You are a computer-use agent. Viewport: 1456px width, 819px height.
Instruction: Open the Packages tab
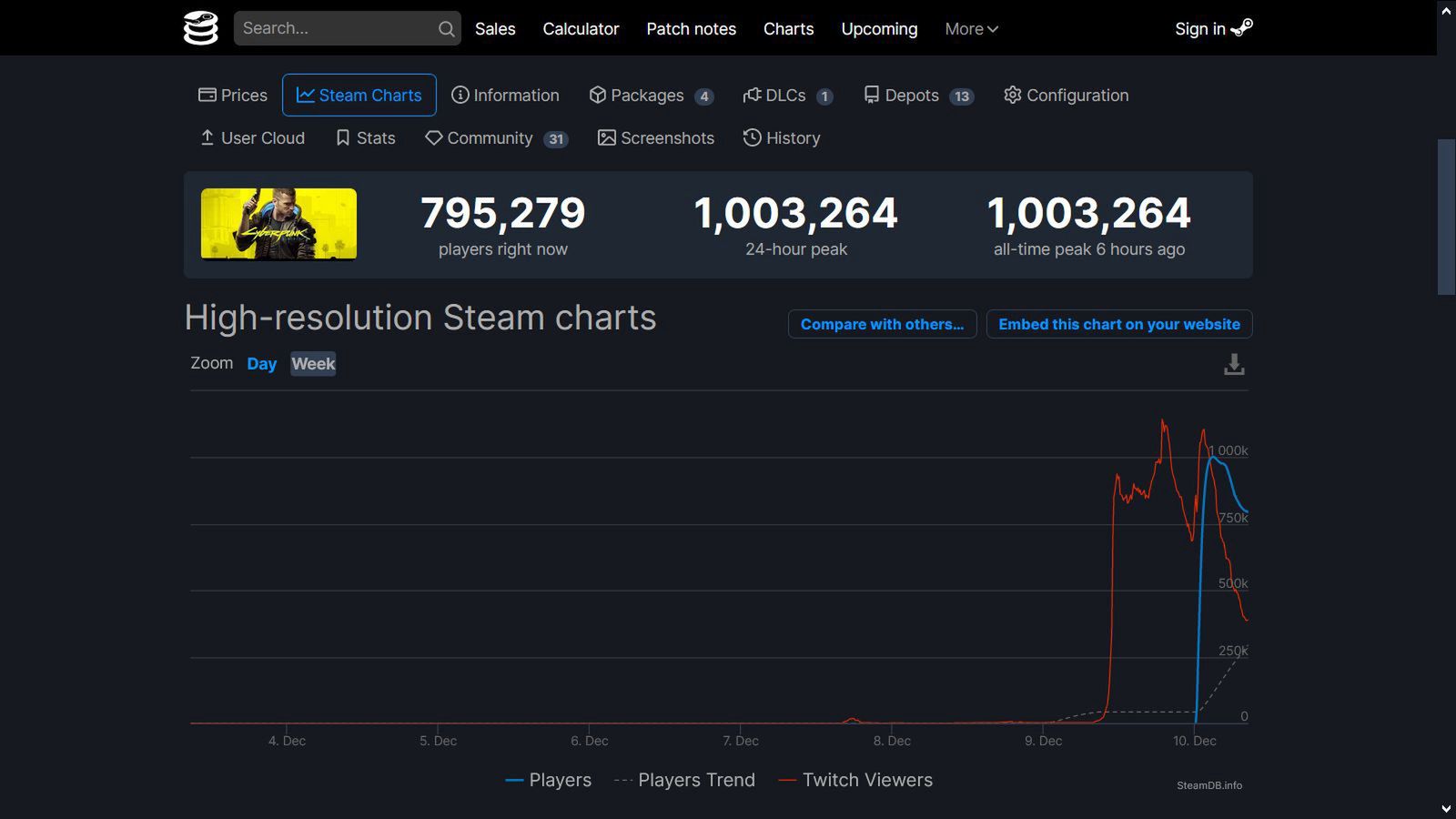[651, 96]
